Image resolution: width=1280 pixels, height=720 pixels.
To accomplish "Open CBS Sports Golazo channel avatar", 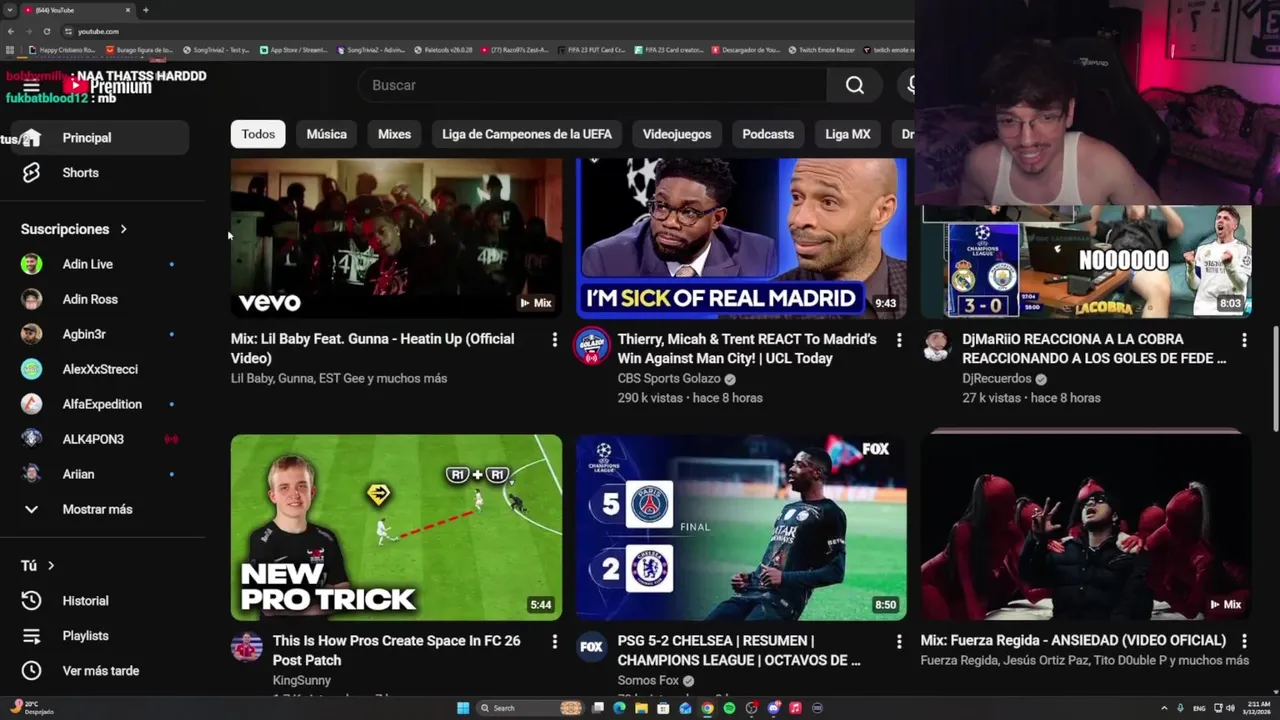I will click(591, 346).
